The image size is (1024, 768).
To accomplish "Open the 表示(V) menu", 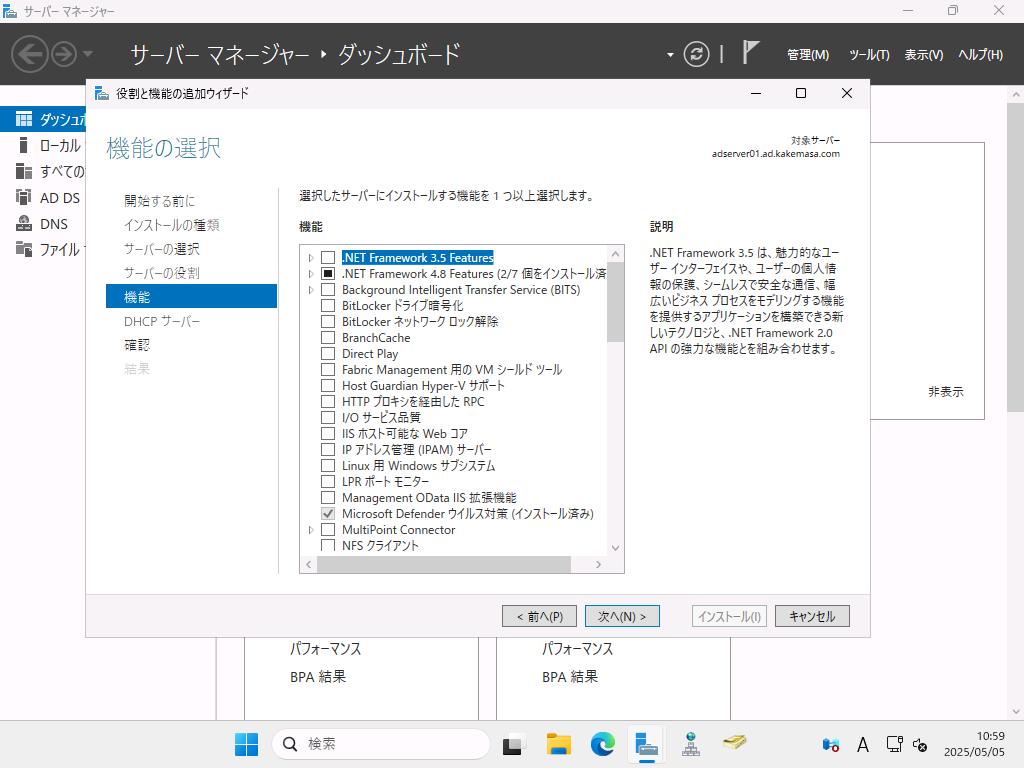I will [x=923, y=55].
